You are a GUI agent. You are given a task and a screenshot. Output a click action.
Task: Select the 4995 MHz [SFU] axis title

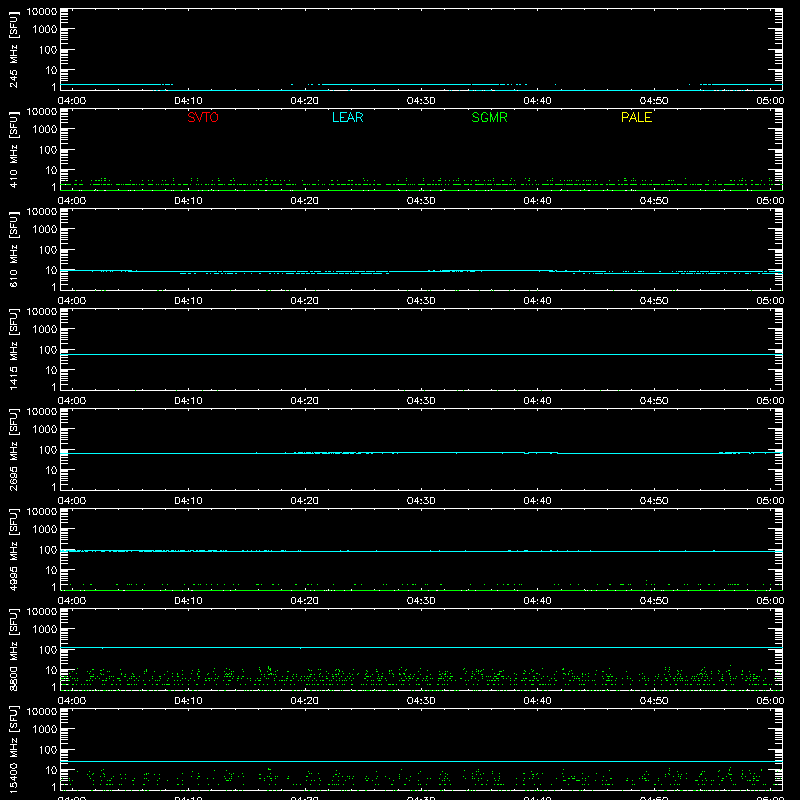tap(13, 549)
